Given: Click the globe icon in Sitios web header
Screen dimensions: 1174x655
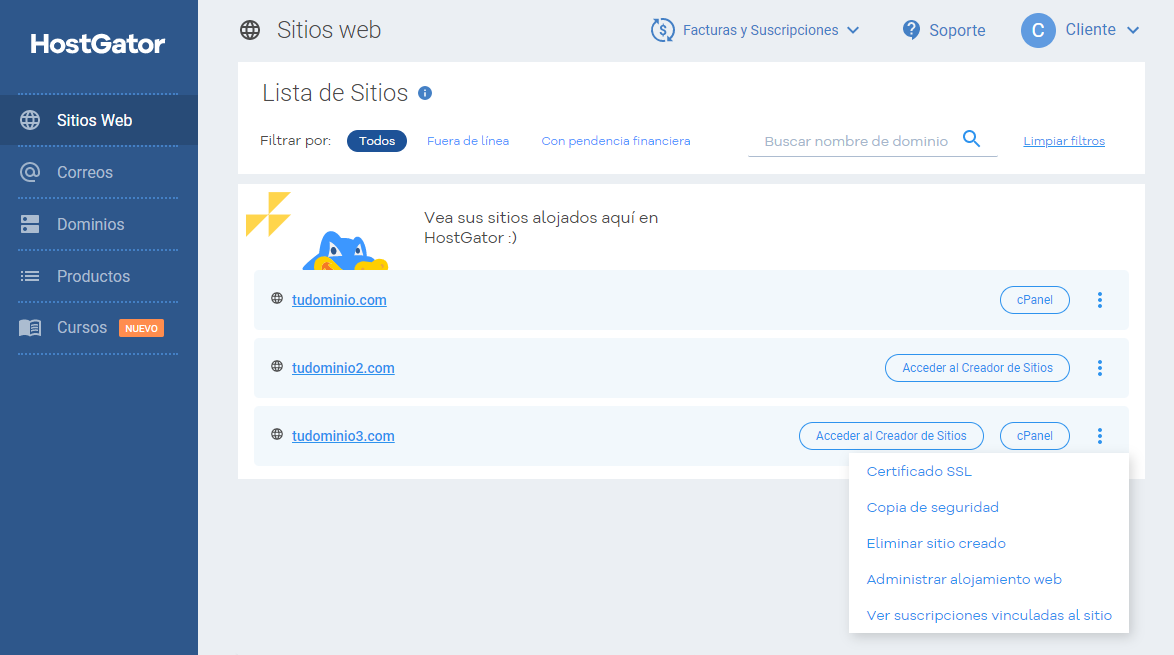Looking at the screenshot, I should 250,30.
